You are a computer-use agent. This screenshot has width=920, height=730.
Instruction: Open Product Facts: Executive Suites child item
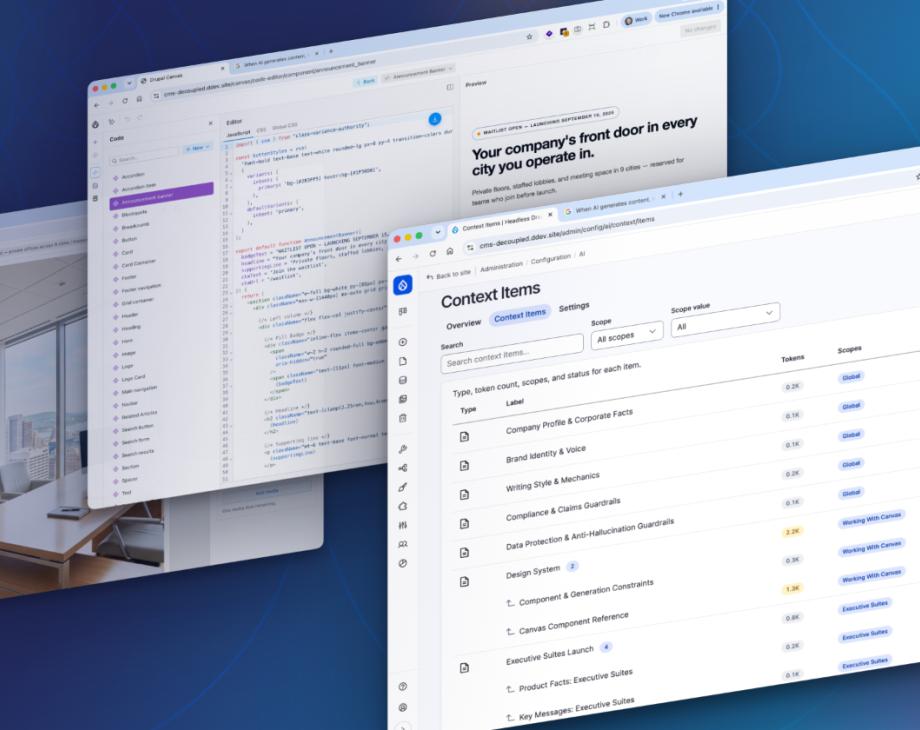point(576,680)
